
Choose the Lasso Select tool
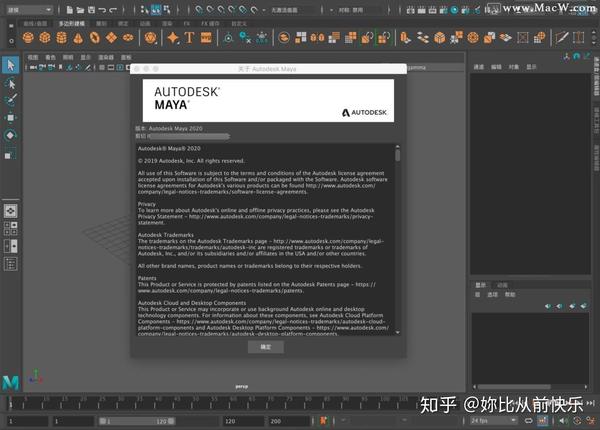click(x=11, y=83)
